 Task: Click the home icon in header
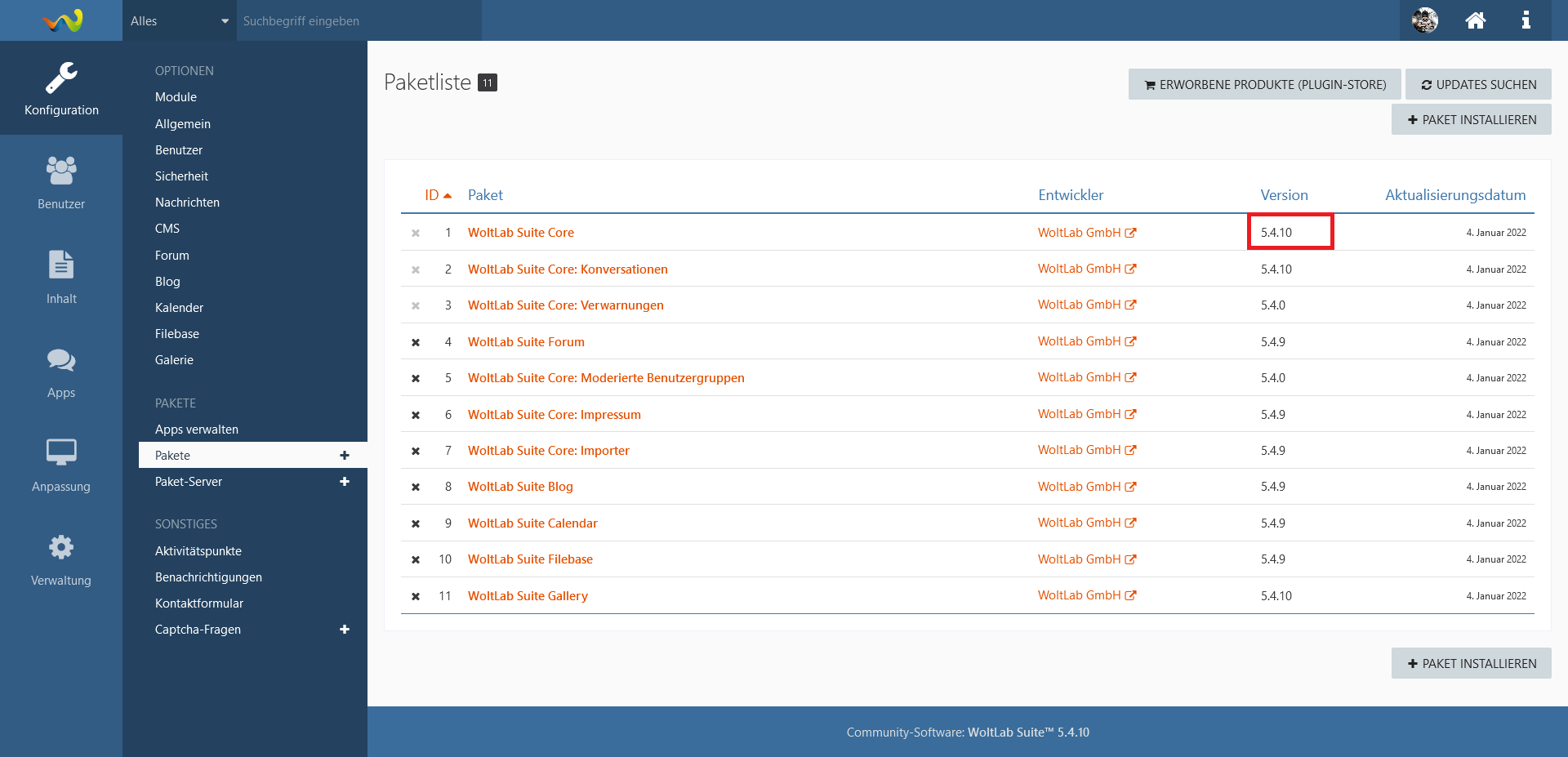point(1475,20)
